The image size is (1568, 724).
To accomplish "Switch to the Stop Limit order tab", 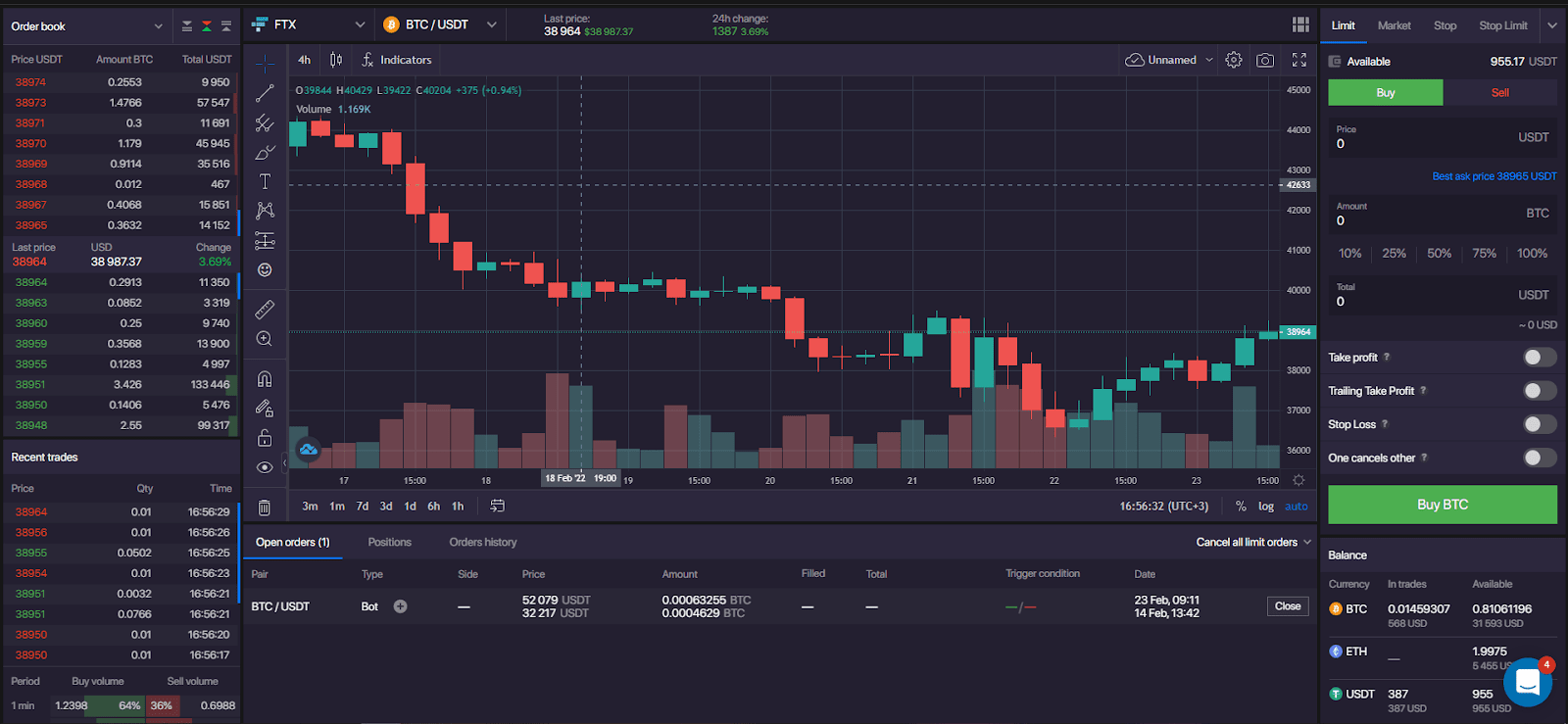I will (x=1502, y=25).
